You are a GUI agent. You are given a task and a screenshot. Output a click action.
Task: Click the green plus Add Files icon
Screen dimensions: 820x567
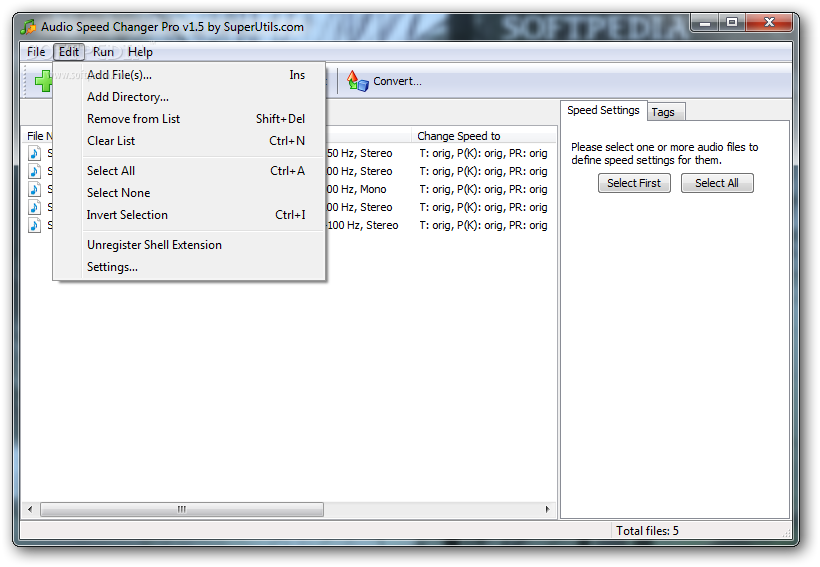click(43, 81)
